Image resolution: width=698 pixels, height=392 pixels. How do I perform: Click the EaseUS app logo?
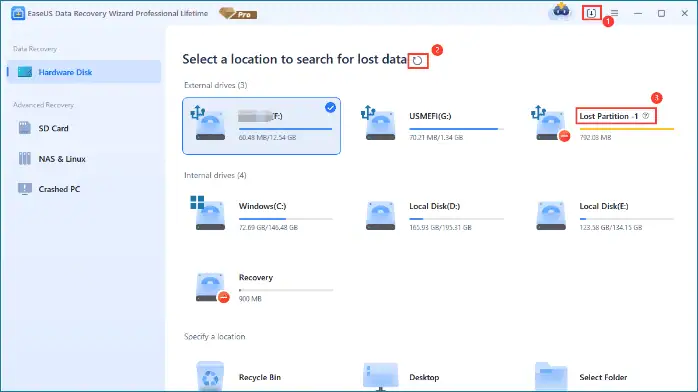(x=18, y=13)
